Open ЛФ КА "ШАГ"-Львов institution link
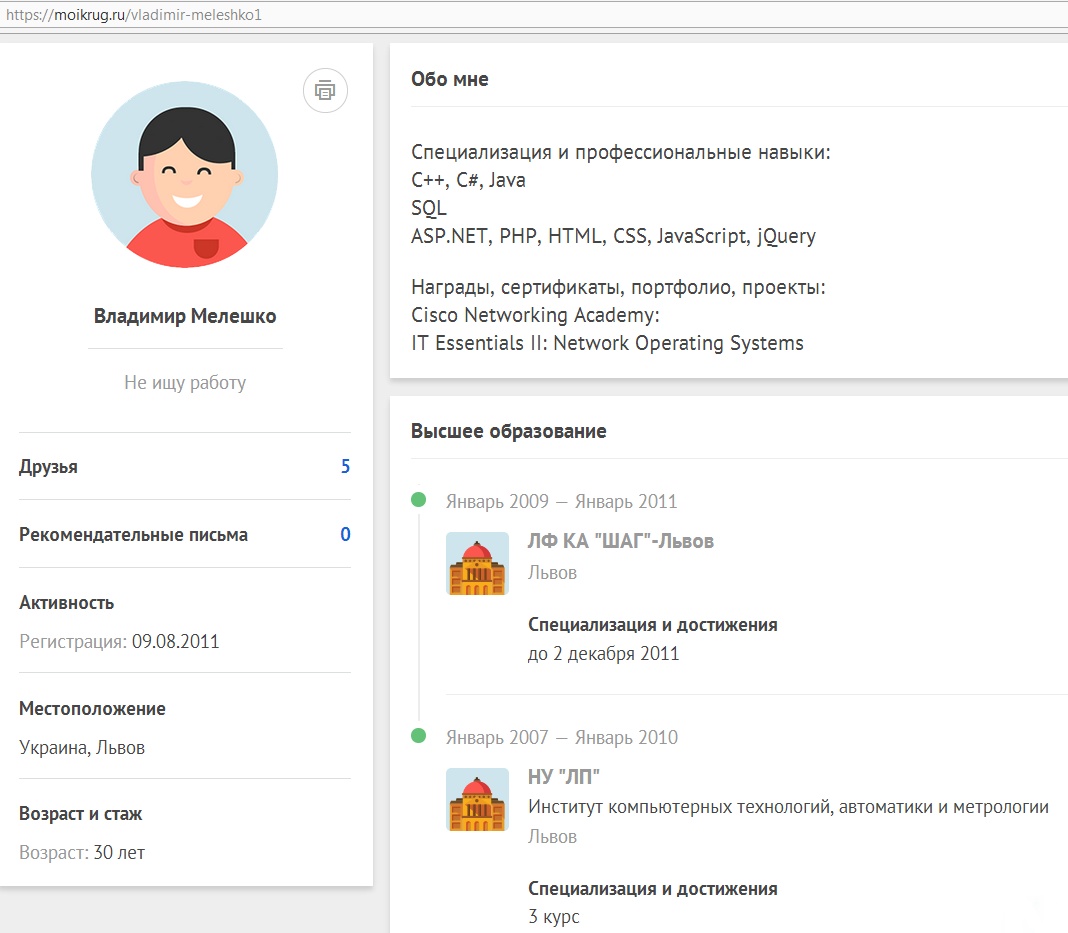The image size is (1068, 933). point(621,541)
